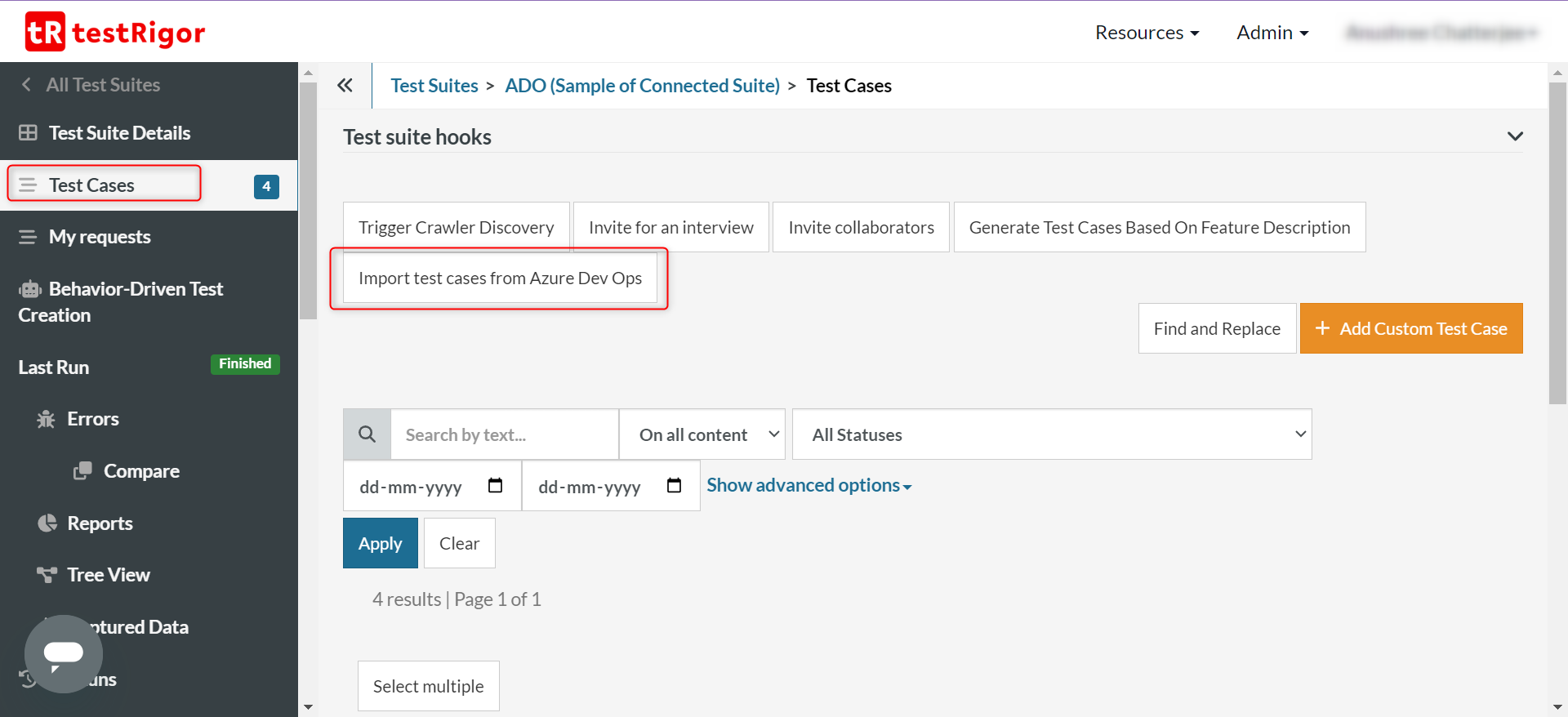This screenshot has height=717, width=1568.
Task: Open the All Statuses dropdown
Action: [1052, 434]
